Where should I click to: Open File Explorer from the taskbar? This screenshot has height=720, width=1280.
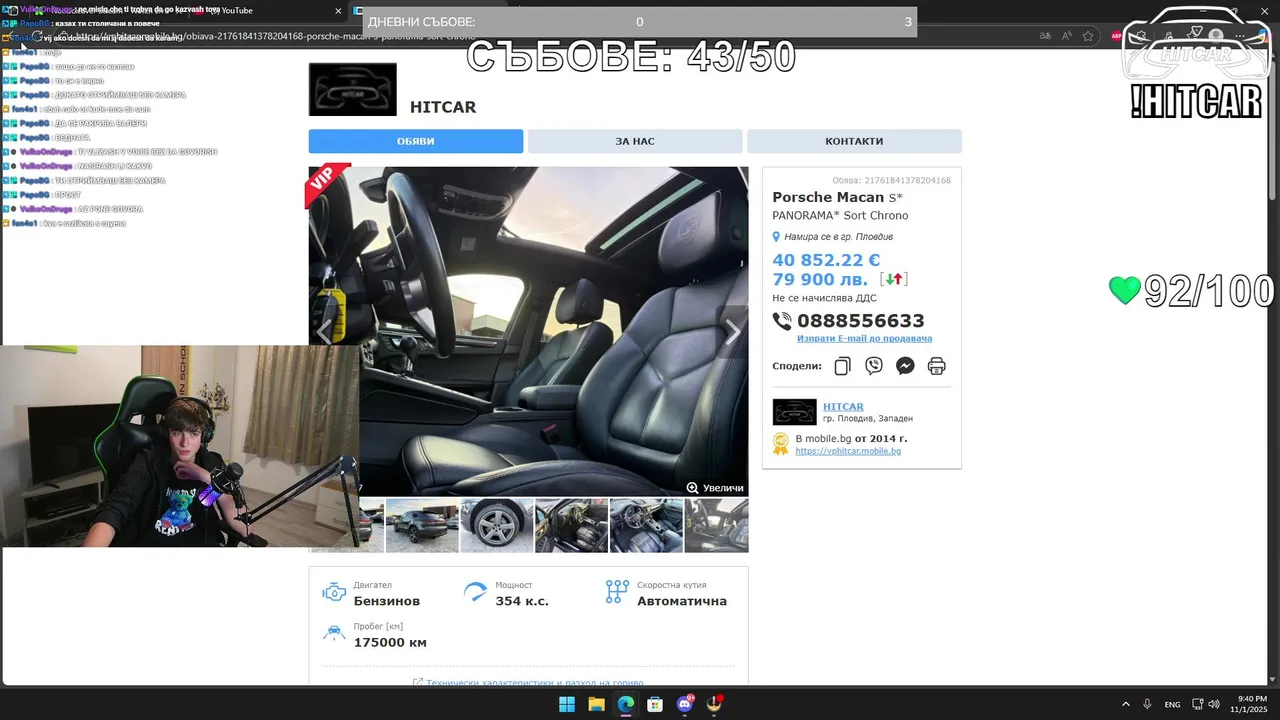pos(596,704)
